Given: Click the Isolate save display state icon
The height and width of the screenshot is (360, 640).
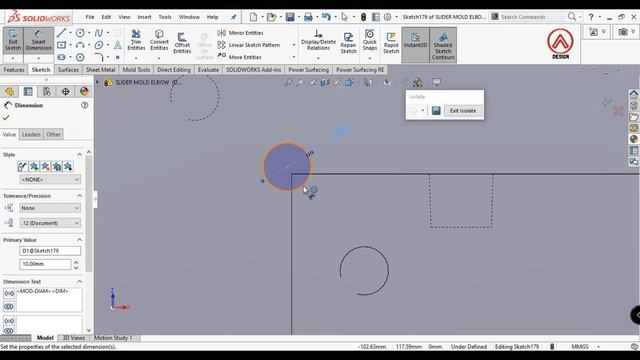Looking at the screenshot, I should tap(436, 111).
